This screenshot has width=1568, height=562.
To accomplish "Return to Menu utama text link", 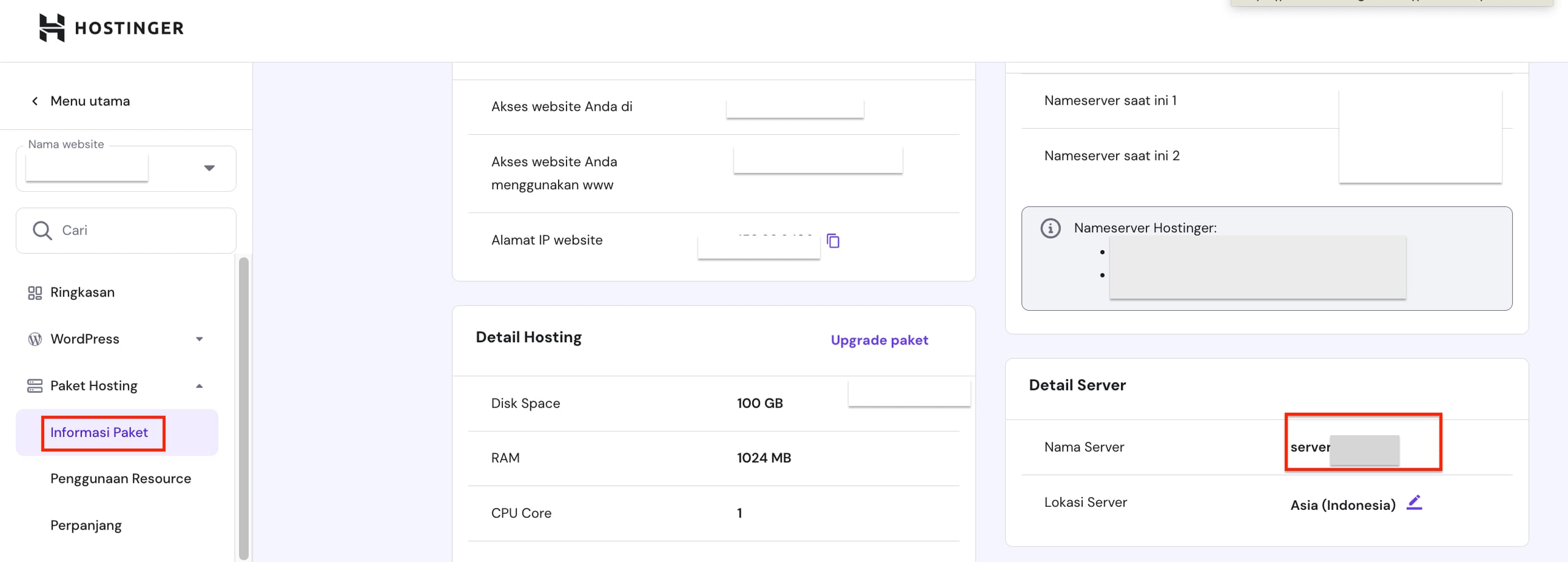I will click(x=90, y=101).
